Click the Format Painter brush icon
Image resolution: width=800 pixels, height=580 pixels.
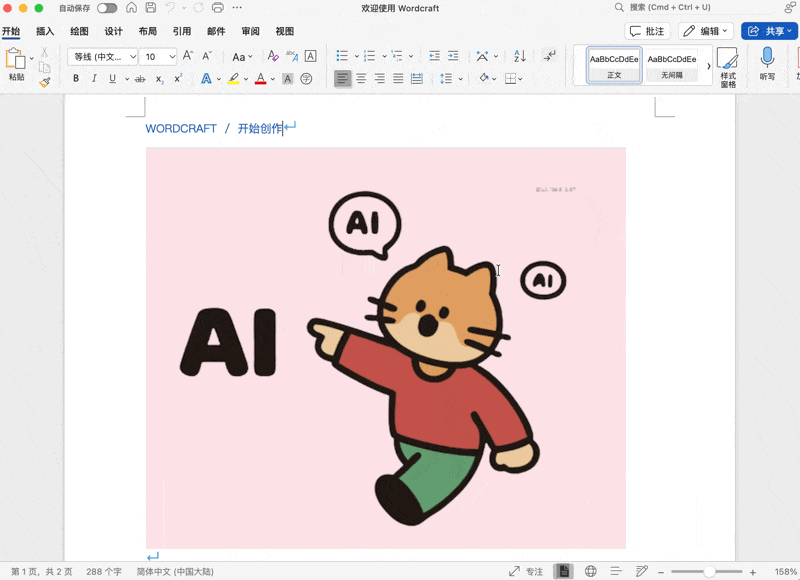pyautogui.click(x=44, y=82)
